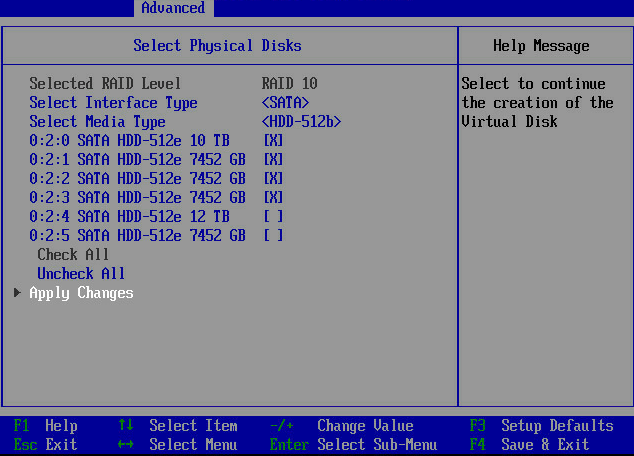Image resolution: width=634 pixels, height=456 pixels.
Task: Select the 'Select Interface Type' label
Action: point(113,103)
